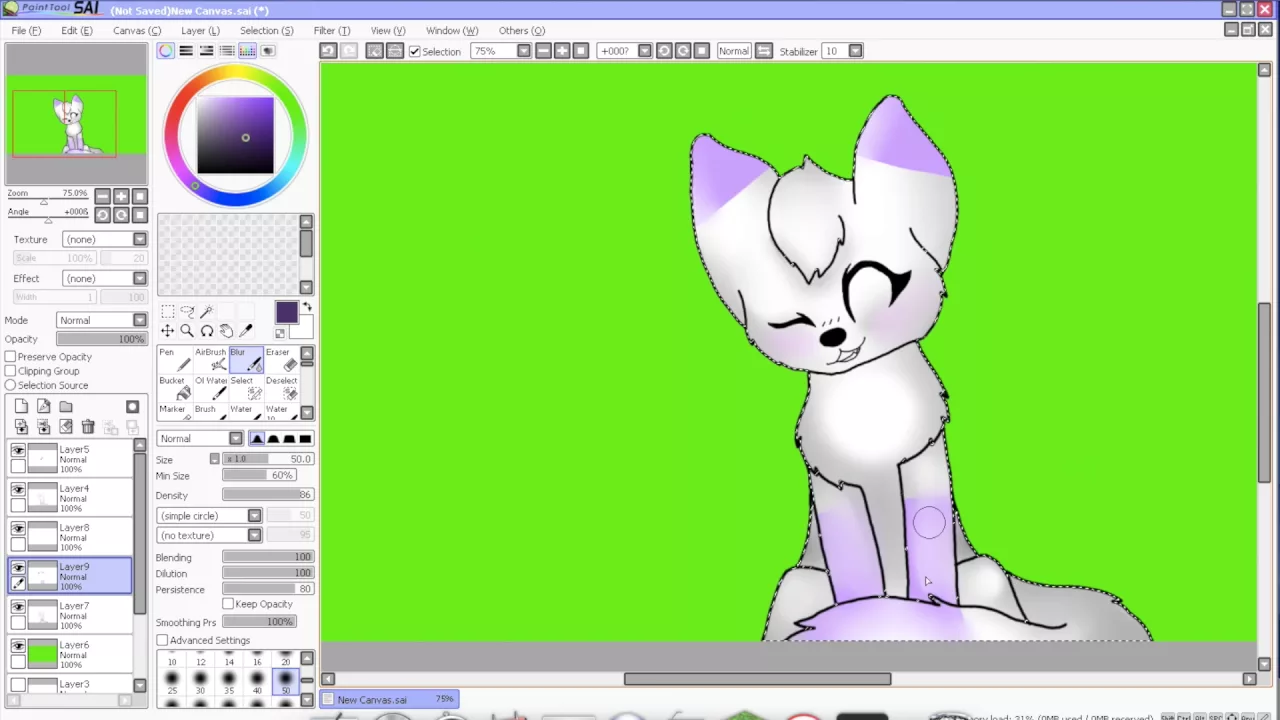Select the Eraser tool

281,360
